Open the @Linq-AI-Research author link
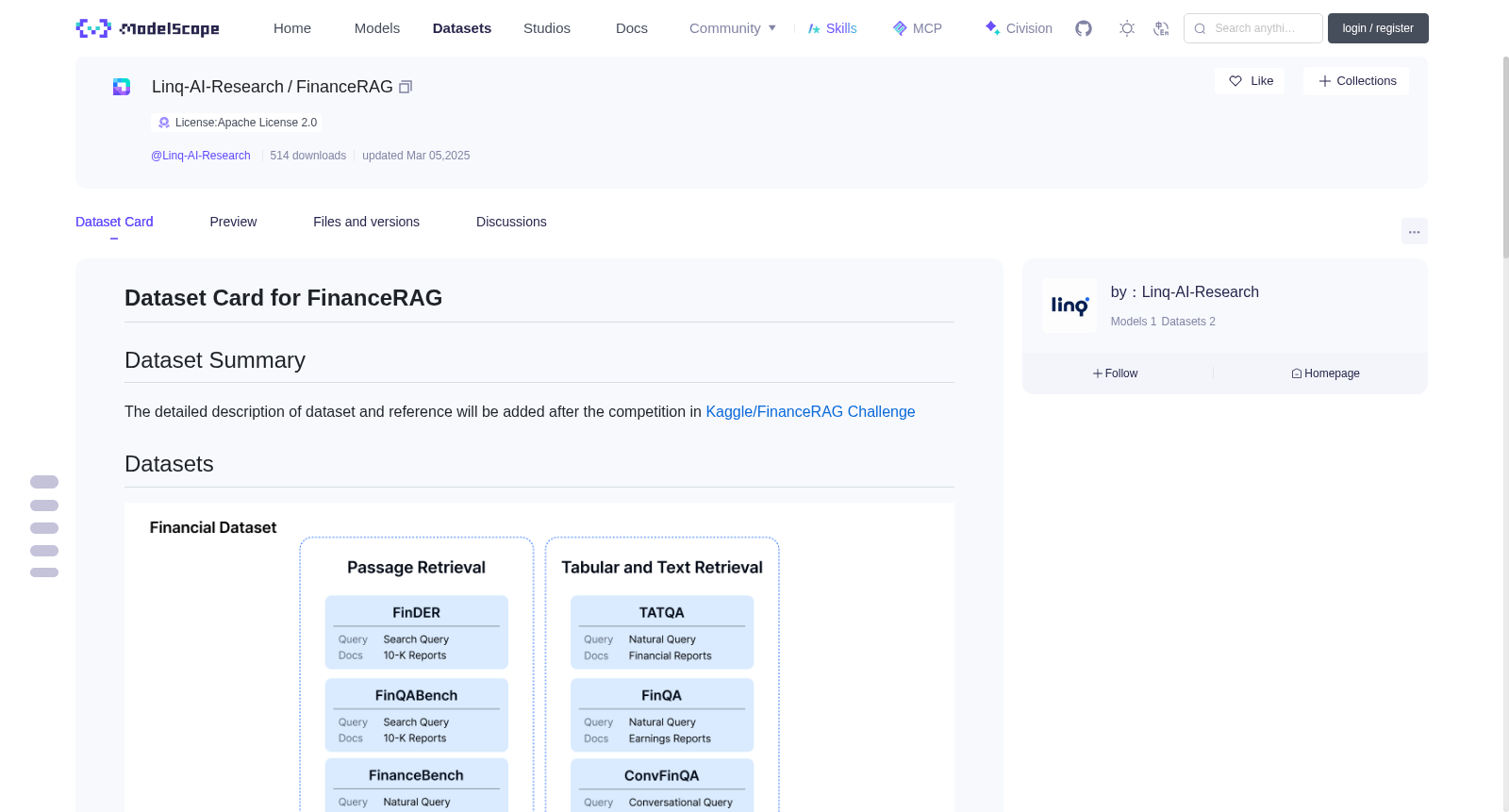 coord(201,156)
